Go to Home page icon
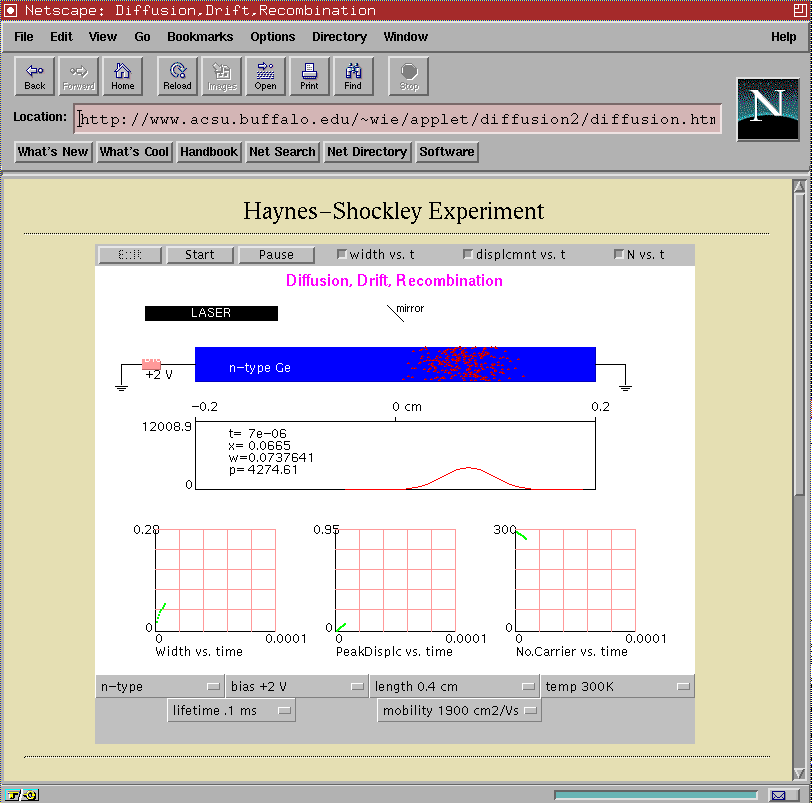The image size is (812, 803). coord(122,76)
